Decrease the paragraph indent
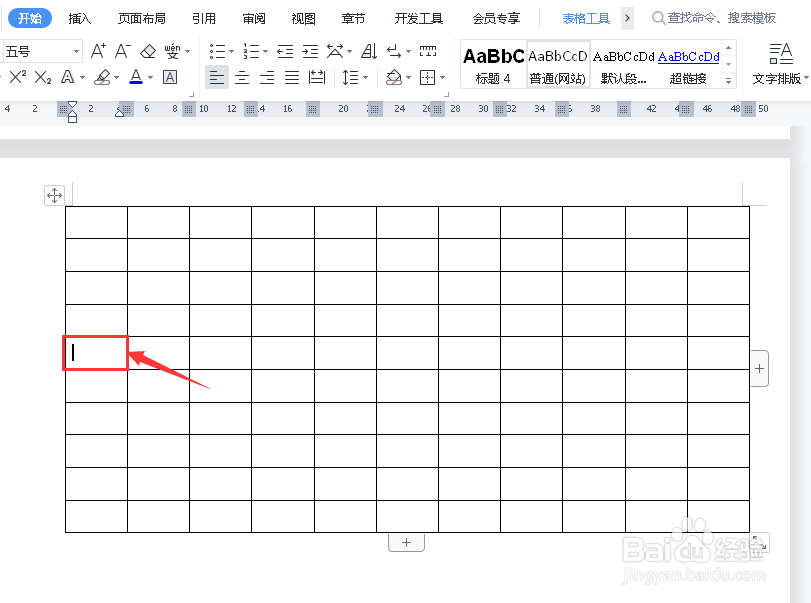811x603 pixels. (x=285, y=51)
